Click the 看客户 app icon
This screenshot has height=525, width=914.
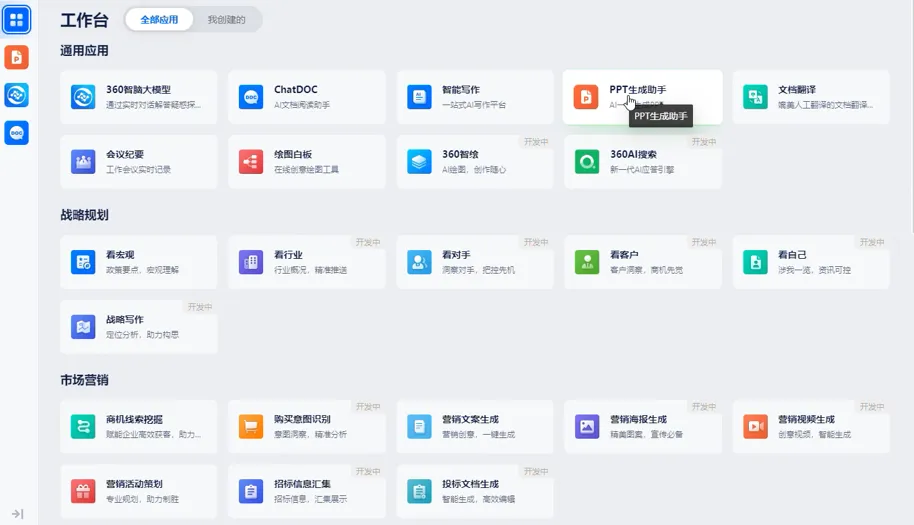pyautogui.click(x=587, y=262)
